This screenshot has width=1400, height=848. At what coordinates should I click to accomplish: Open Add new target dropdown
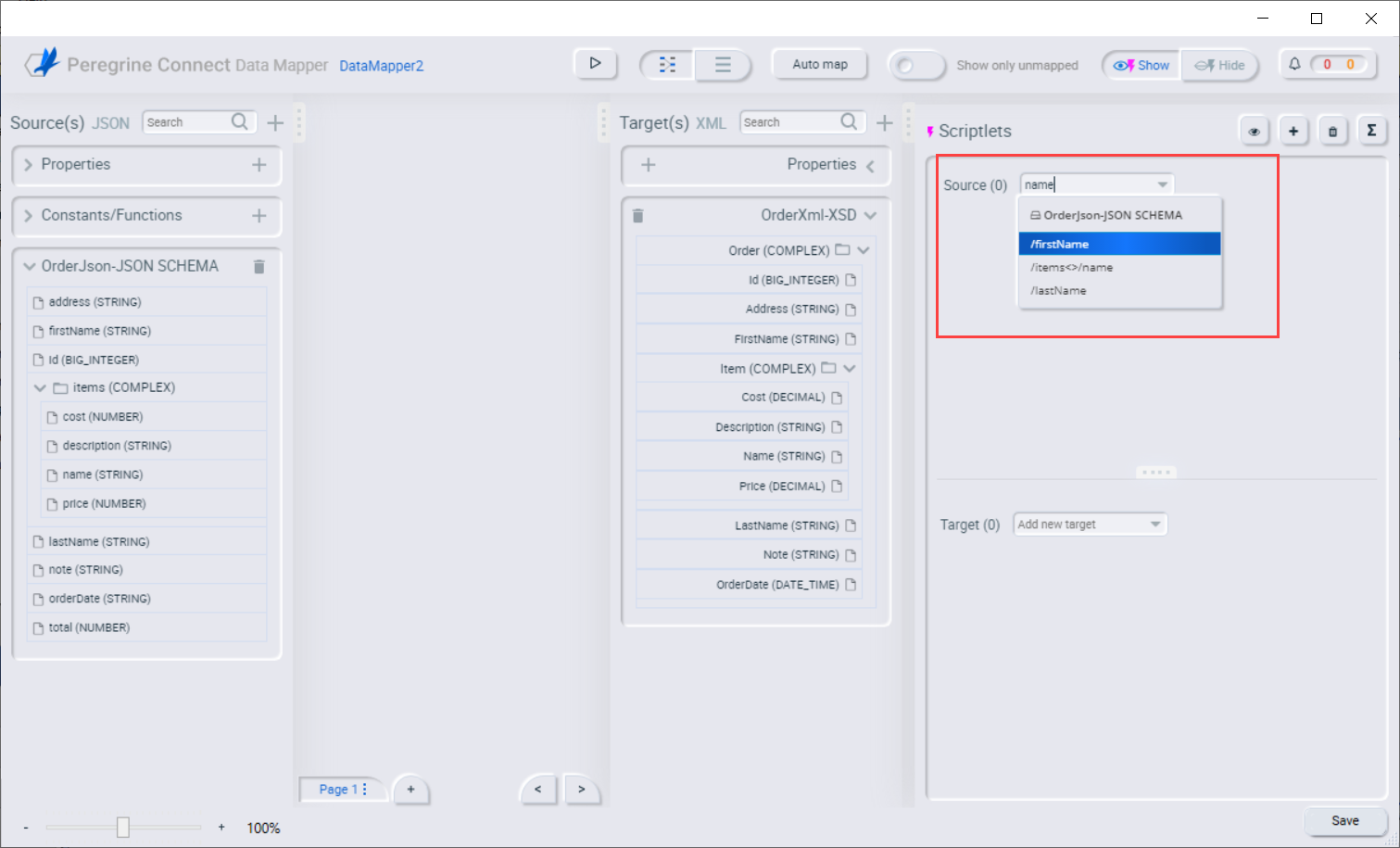(1091, 524)
